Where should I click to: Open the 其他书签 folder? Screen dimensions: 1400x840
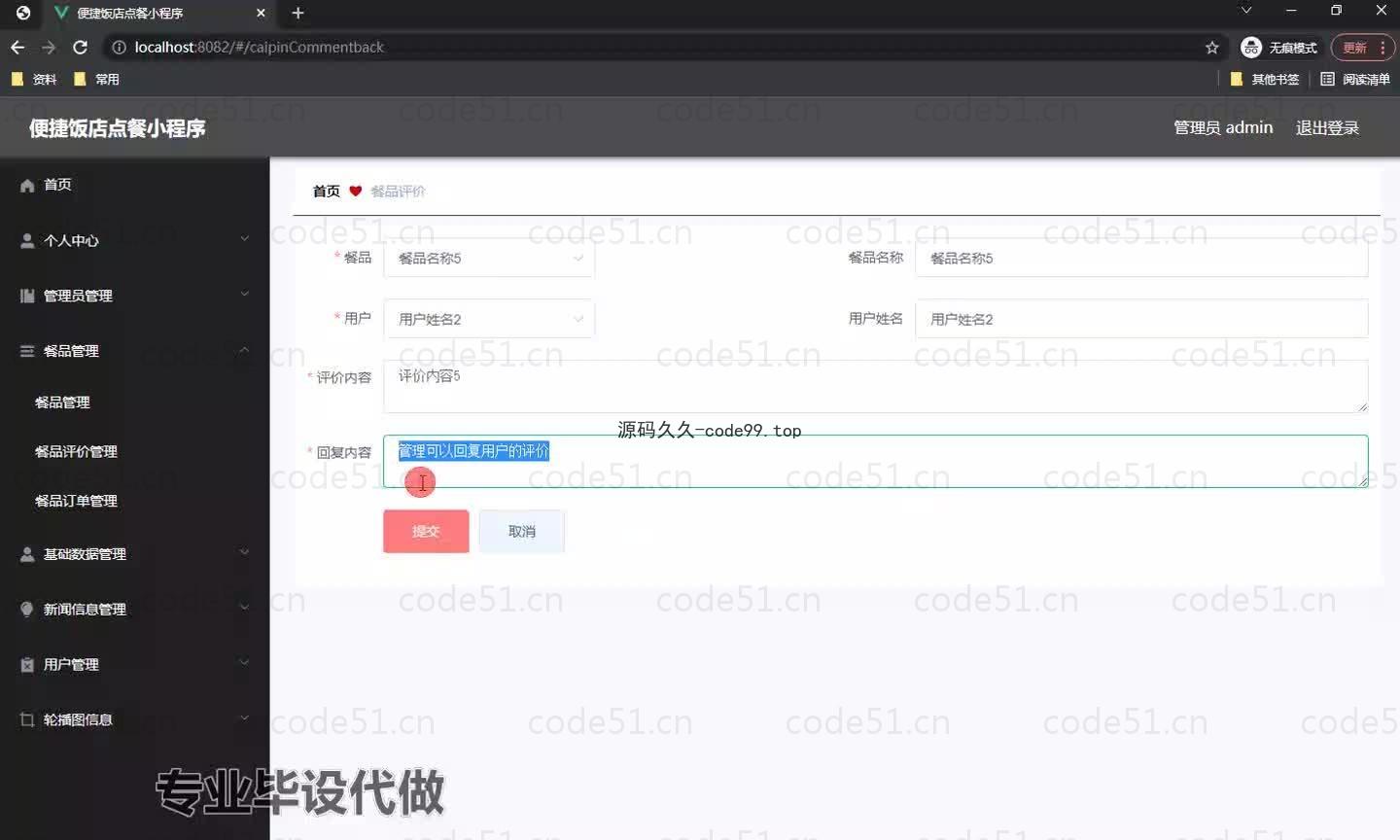click(x=1265, y=79)
